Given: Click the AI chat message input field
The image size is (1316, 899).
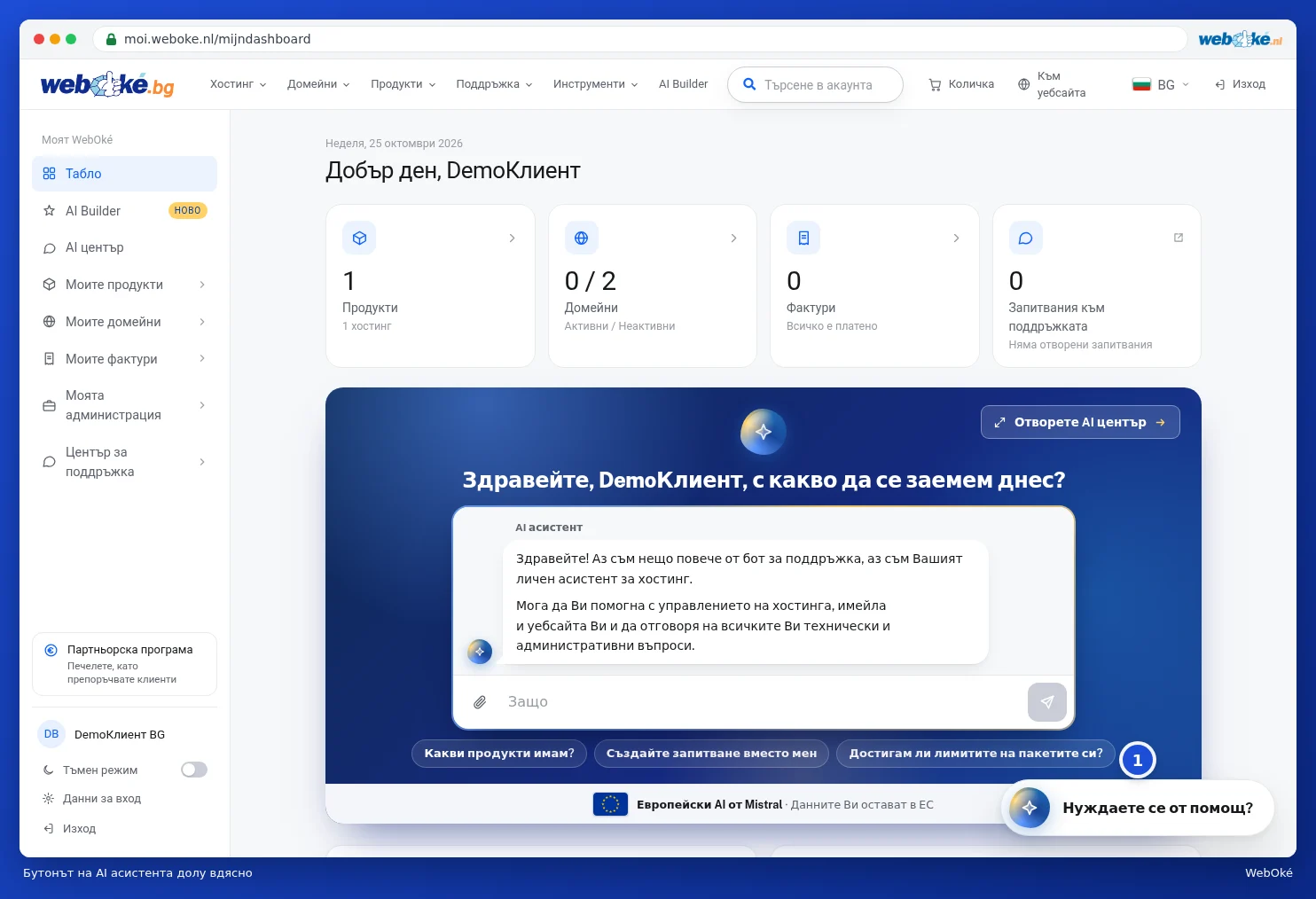Looking at the screenshot, I should point(762,702).
